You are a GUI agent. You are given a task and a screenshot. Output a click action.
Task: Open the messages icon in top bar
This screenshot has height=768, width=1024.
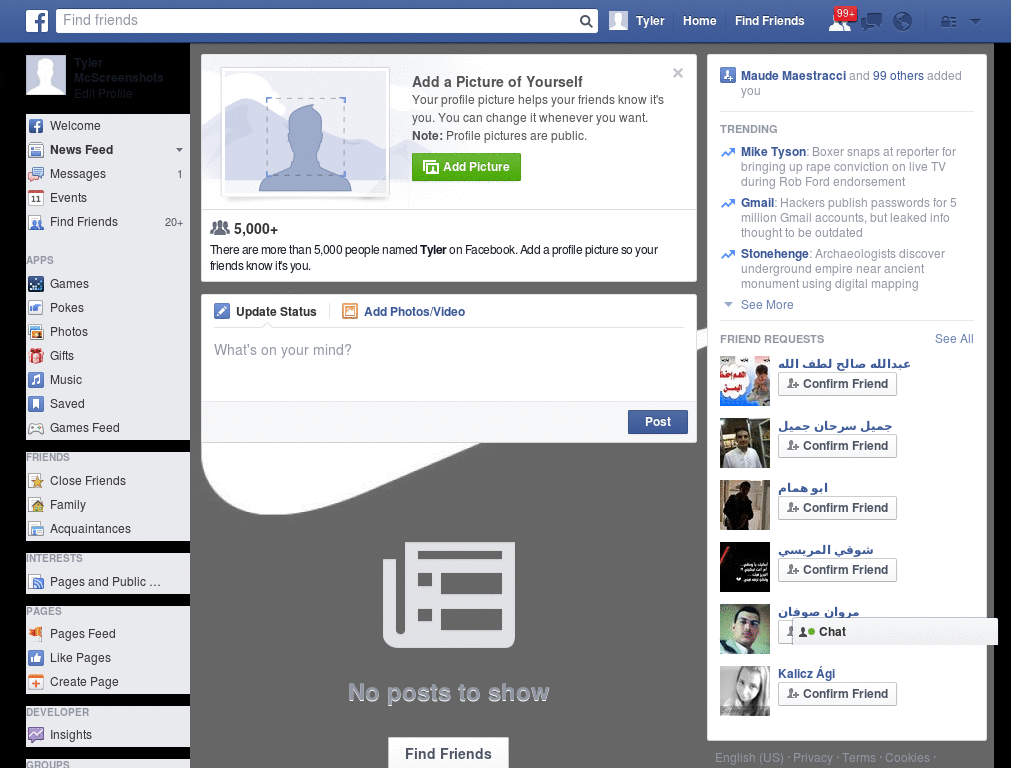point(871,22)
